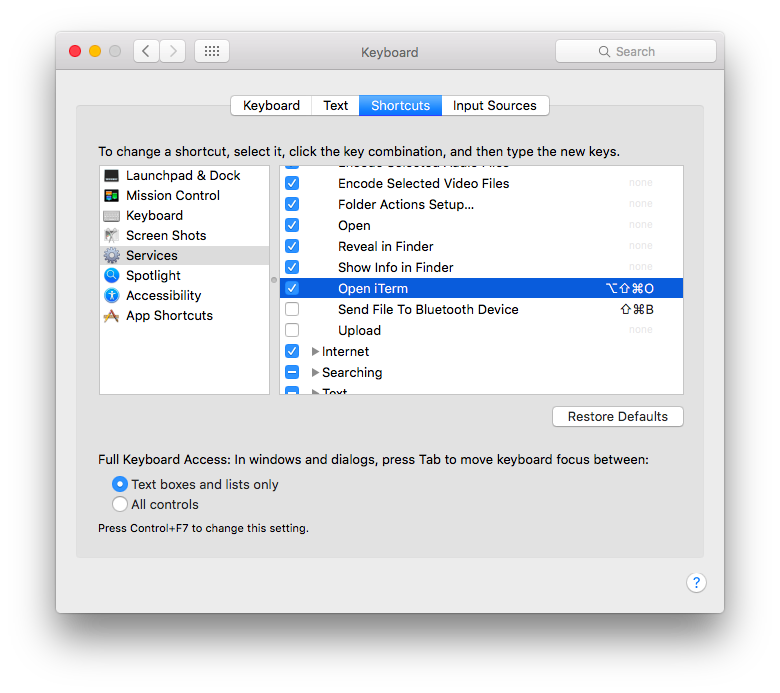Select Show Info in Finder row
780x693 pixels.
pyautogui.click(x=482, y=267)
